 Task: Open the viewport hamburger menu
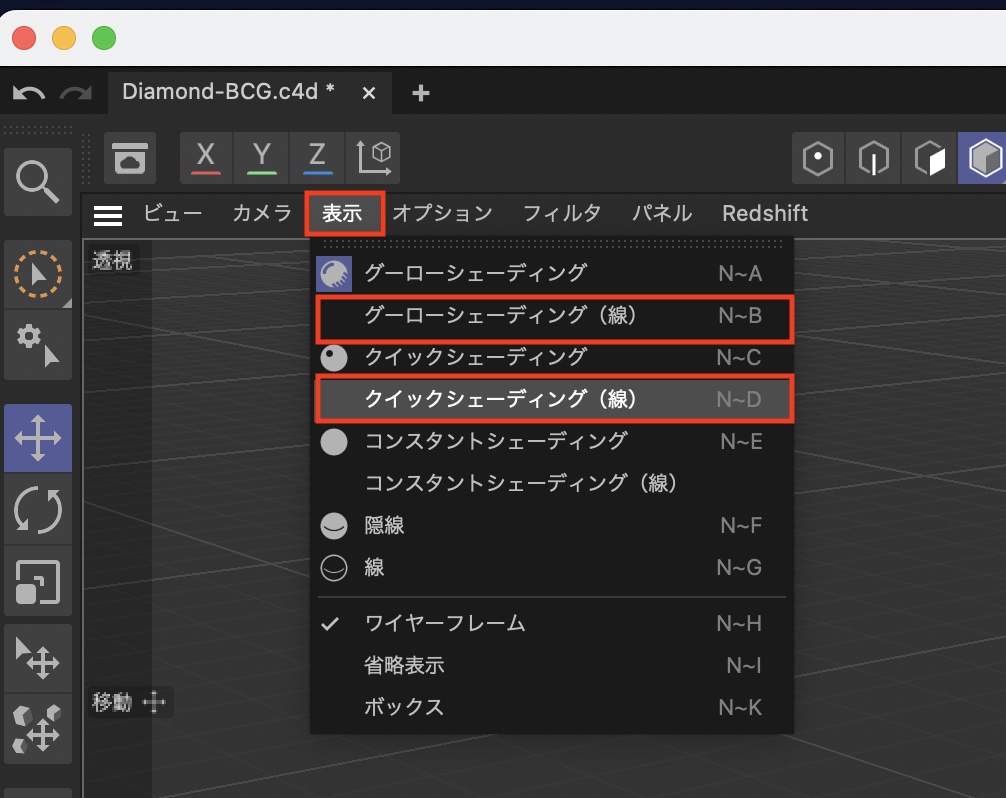point(108,214)
